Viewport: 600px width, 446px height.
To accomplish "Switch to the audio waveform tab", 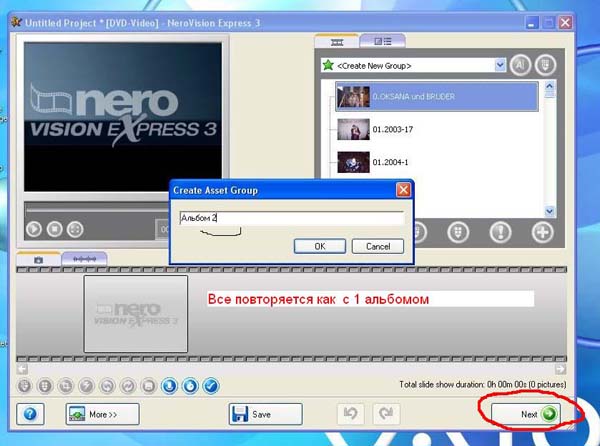I will click(x=85, y=259).
